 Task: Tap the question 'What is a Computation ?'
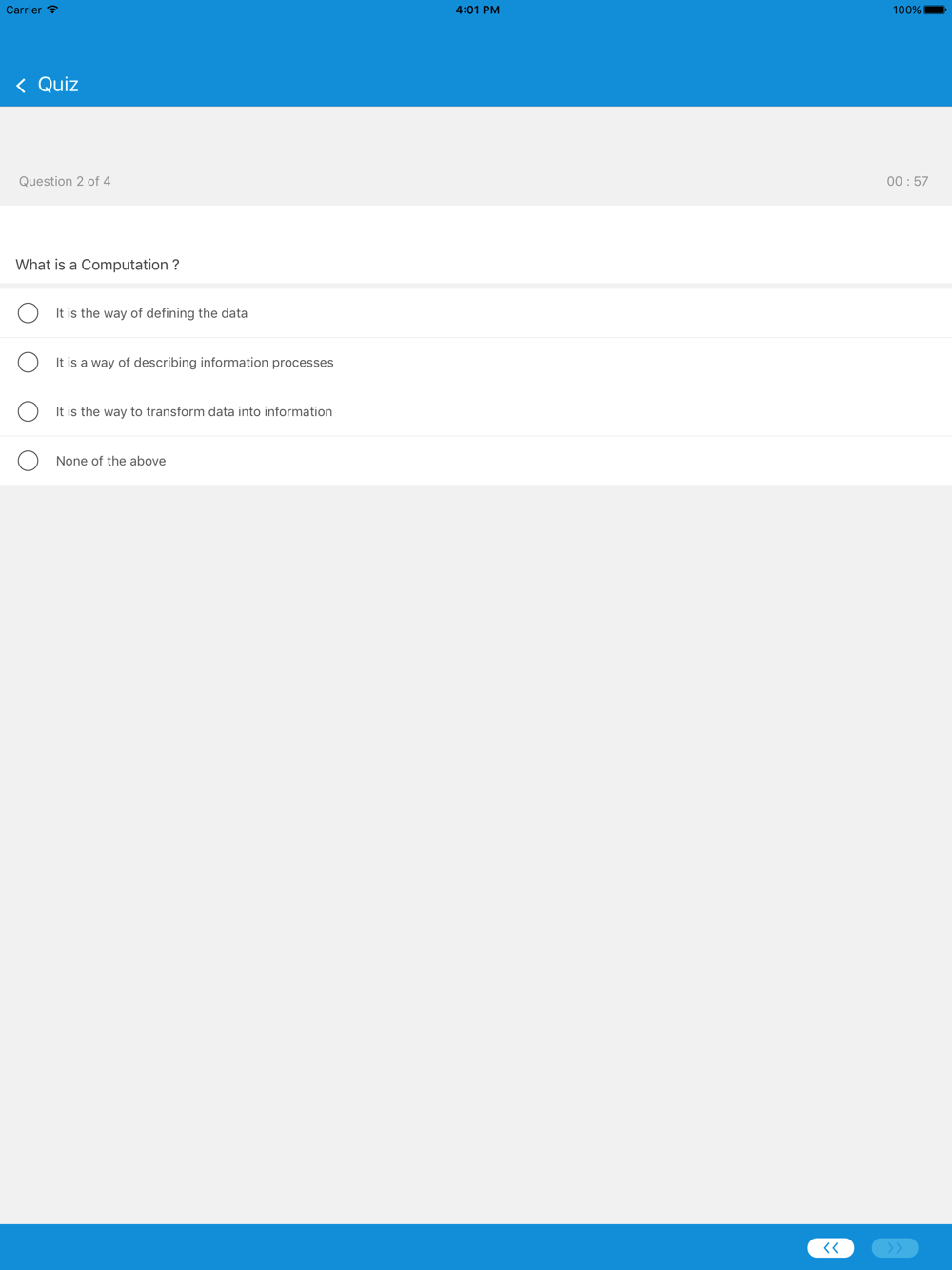[x=97, y=265]
